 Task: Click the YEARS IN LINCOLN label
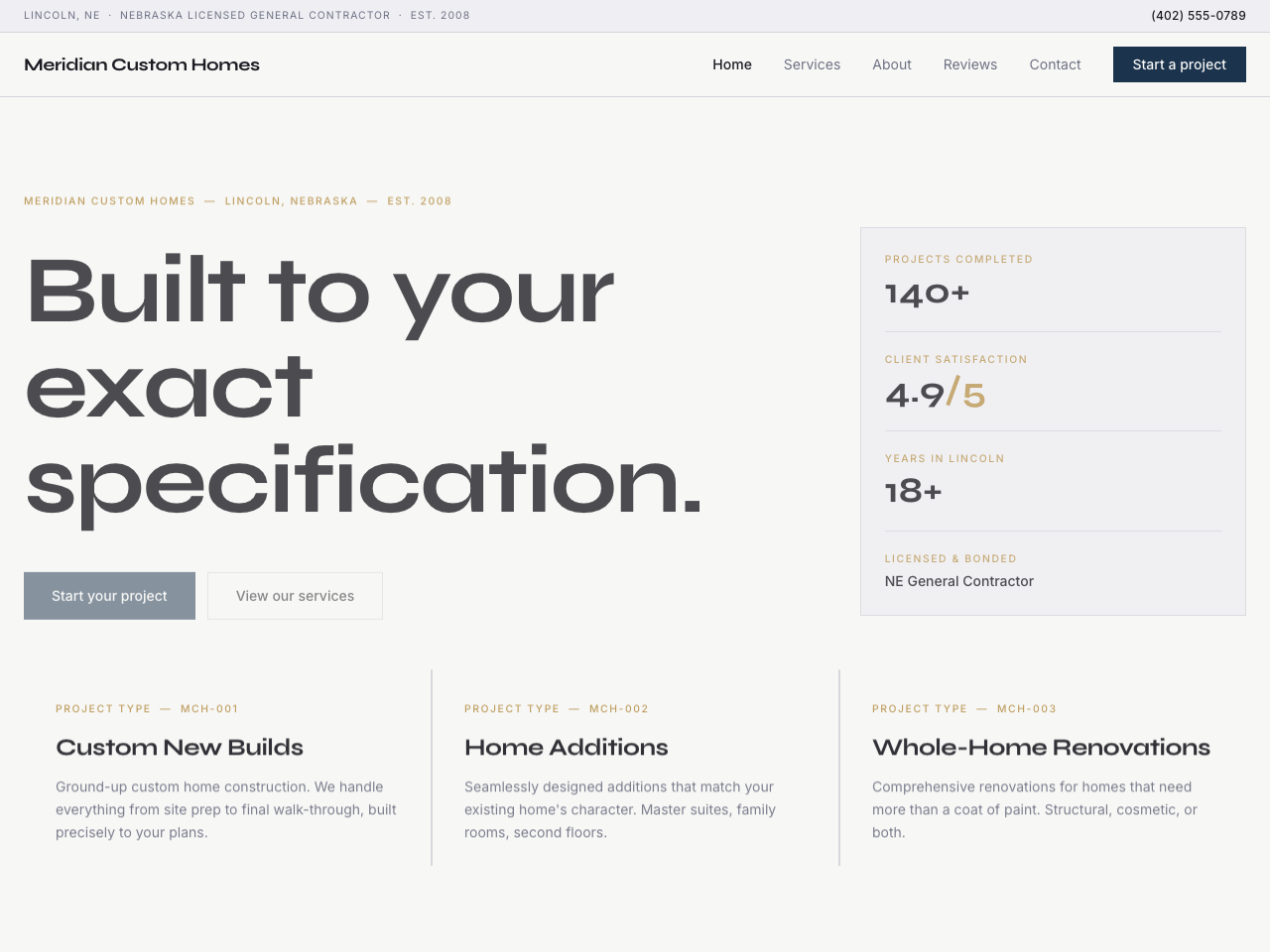[x=945, y=459]
